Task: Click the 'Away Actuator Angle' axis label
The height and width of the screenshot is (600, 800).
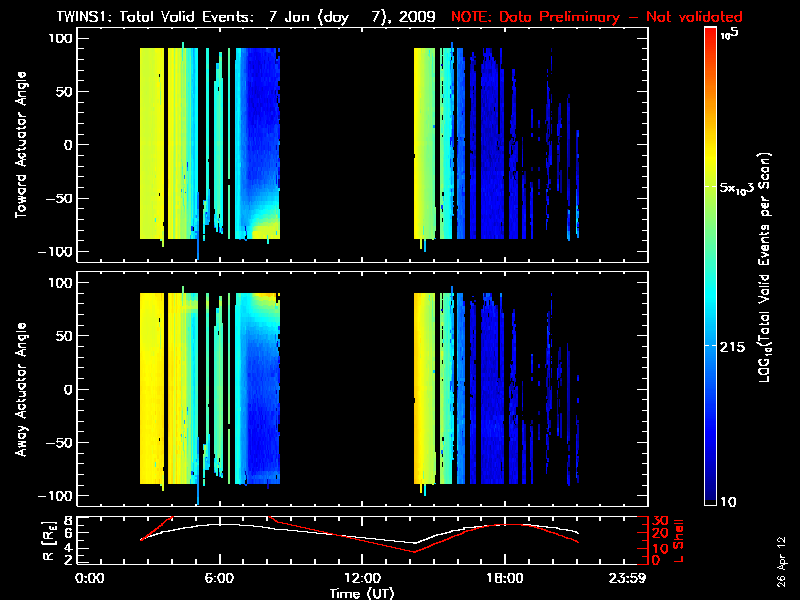Action: tap(20, 389)
